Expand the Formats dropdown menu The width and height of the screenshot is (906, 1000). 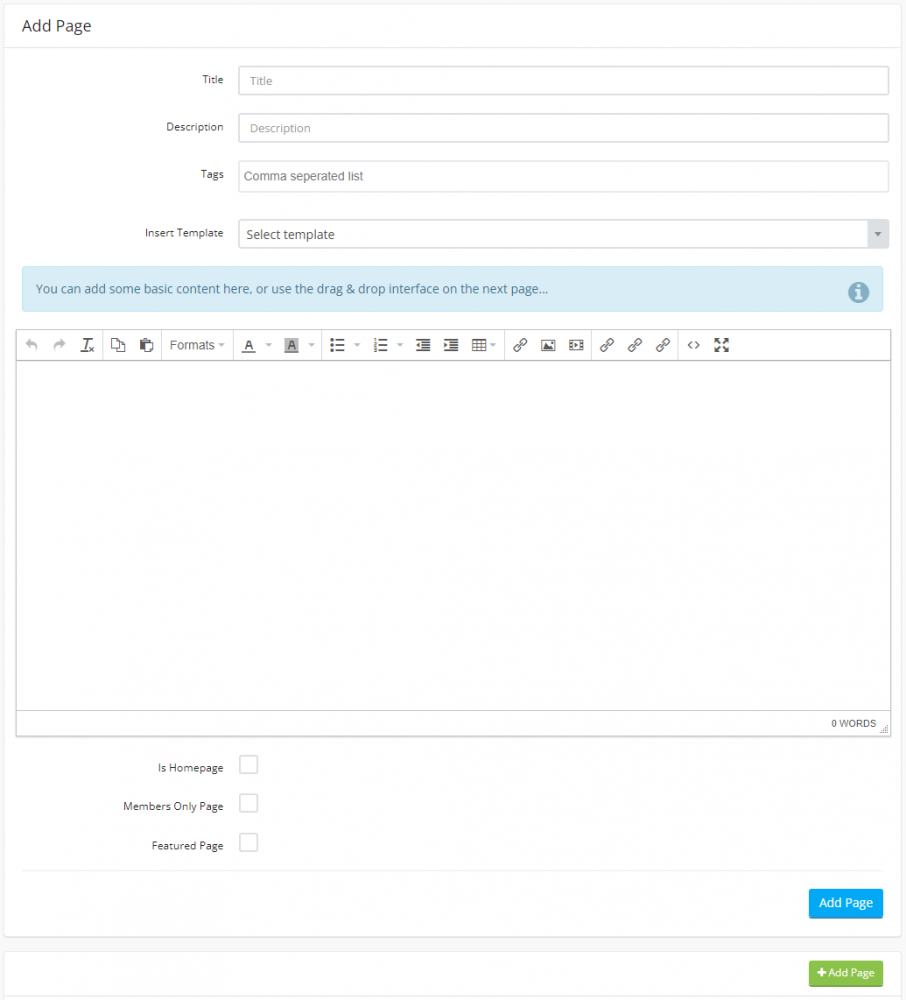tap(196, 345)
